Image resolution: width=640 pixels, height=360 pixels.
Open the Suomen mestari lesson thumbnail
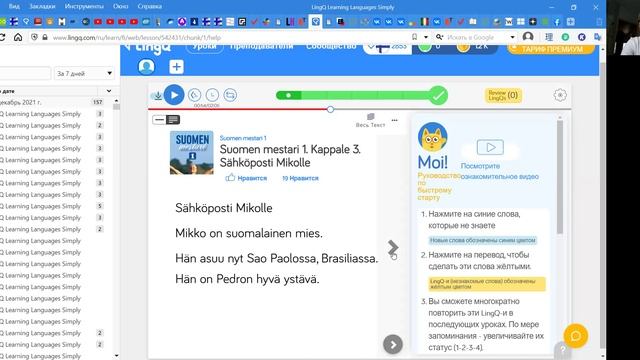click(x=191, y=153)
